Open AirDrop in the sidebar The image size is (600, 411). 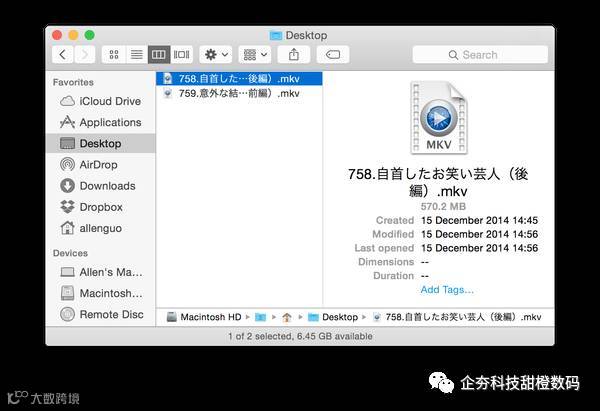click(x=101, y=165)
